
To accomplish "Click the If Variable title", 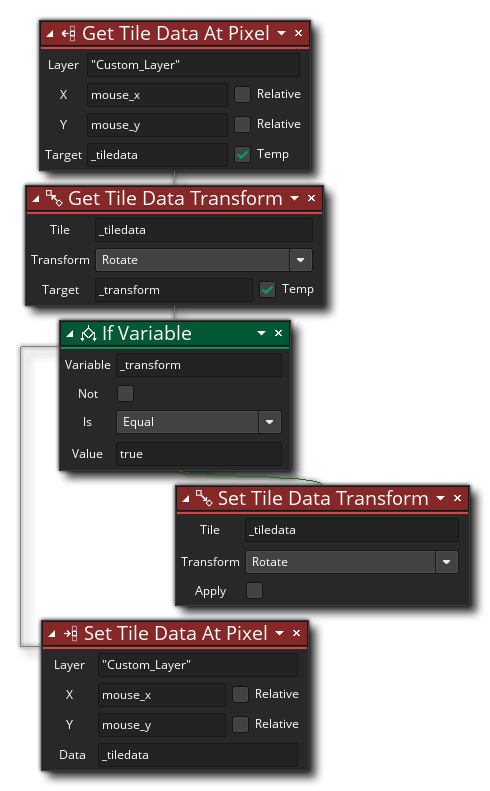I will (x=147, y=333).
